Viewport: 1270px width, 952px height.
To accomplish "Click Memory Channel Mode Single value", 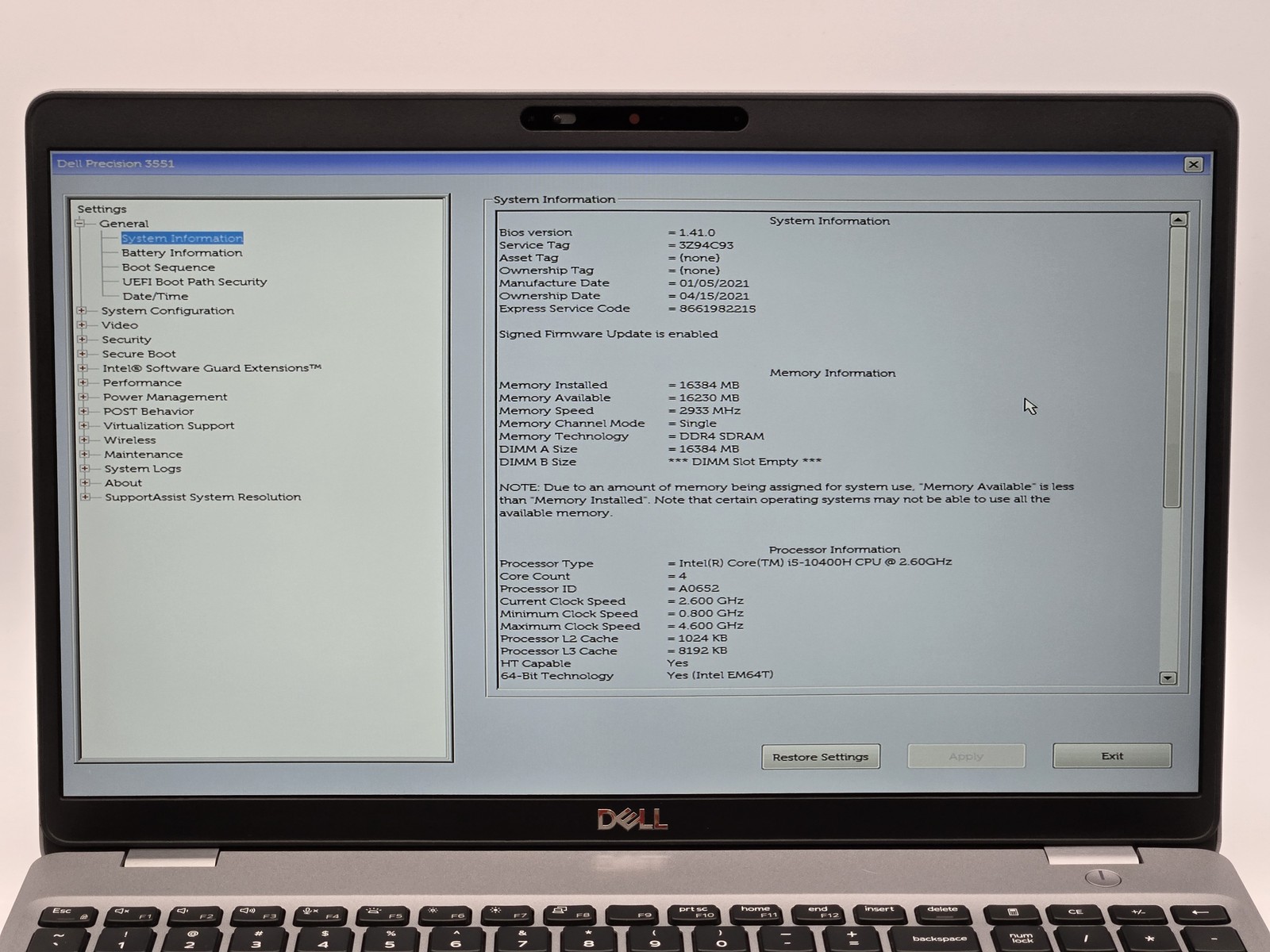I will click(698, 423).
